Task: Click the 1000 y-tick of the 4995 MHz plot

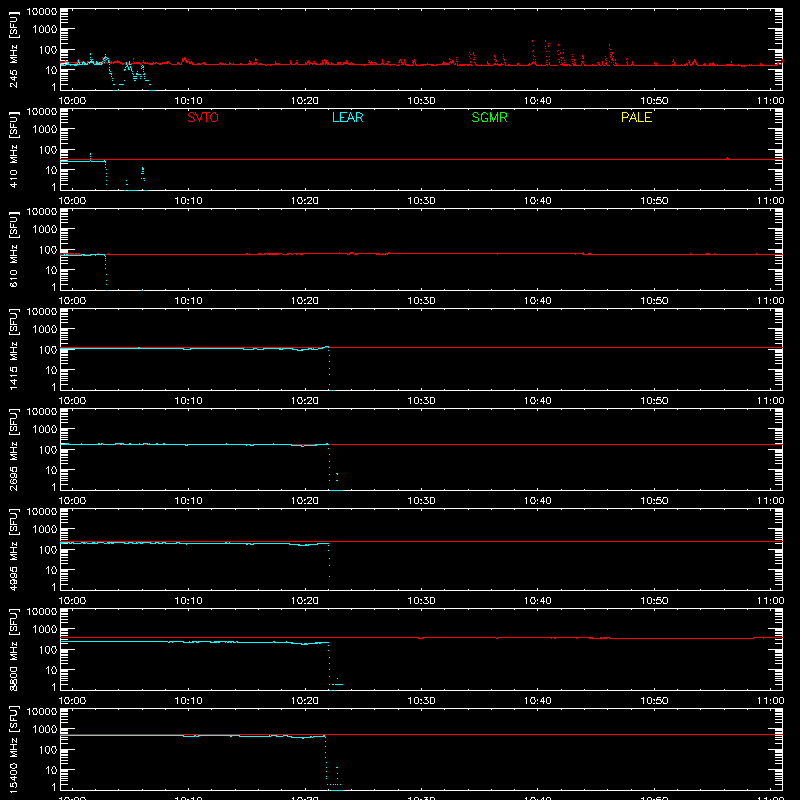Action: (x=44, y=530)
